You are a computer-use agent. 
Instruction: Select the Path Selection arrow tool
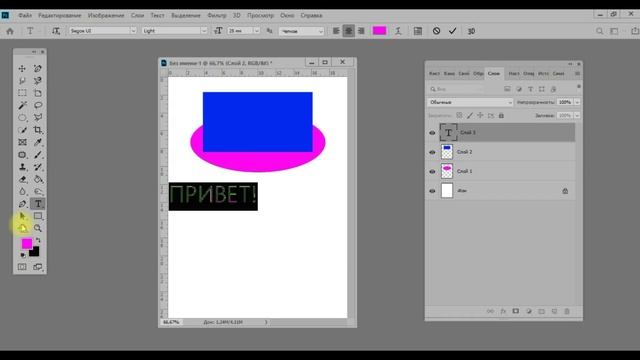pos(22,216)
